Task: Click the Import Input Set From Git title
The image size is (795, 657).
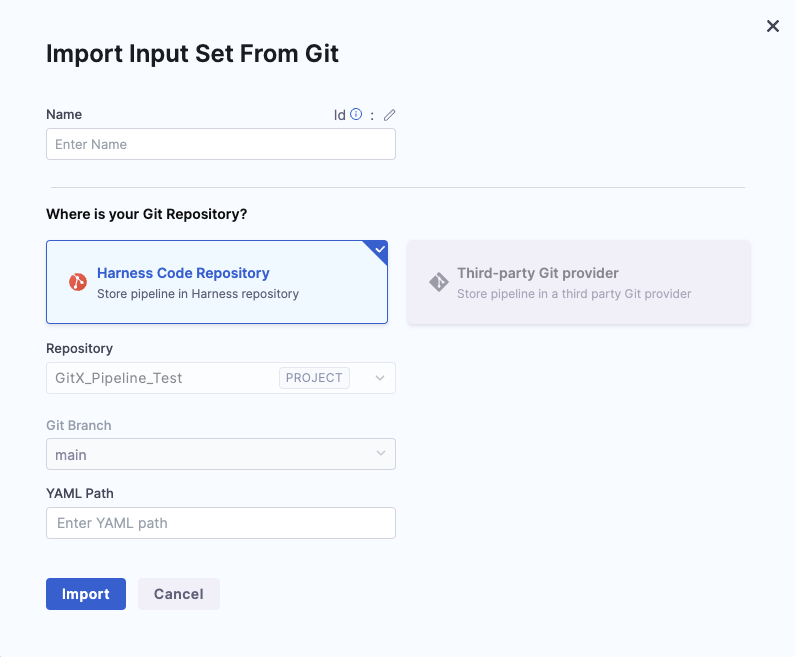Action: pos(192,54)
